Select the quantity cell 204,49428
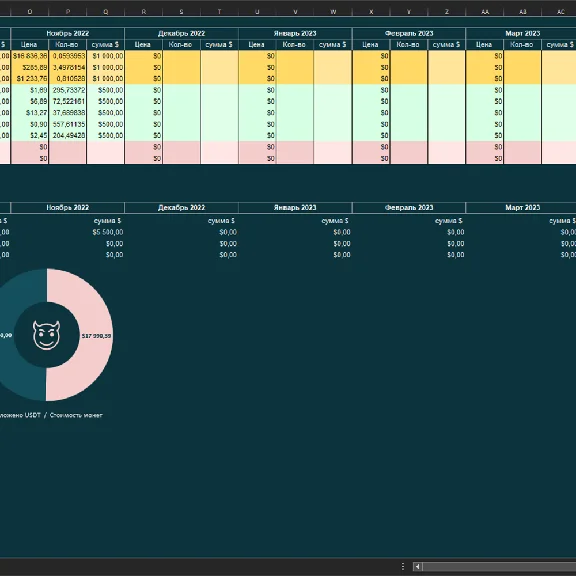The width and height of the screenshot is (576, 576). (68, 136)
